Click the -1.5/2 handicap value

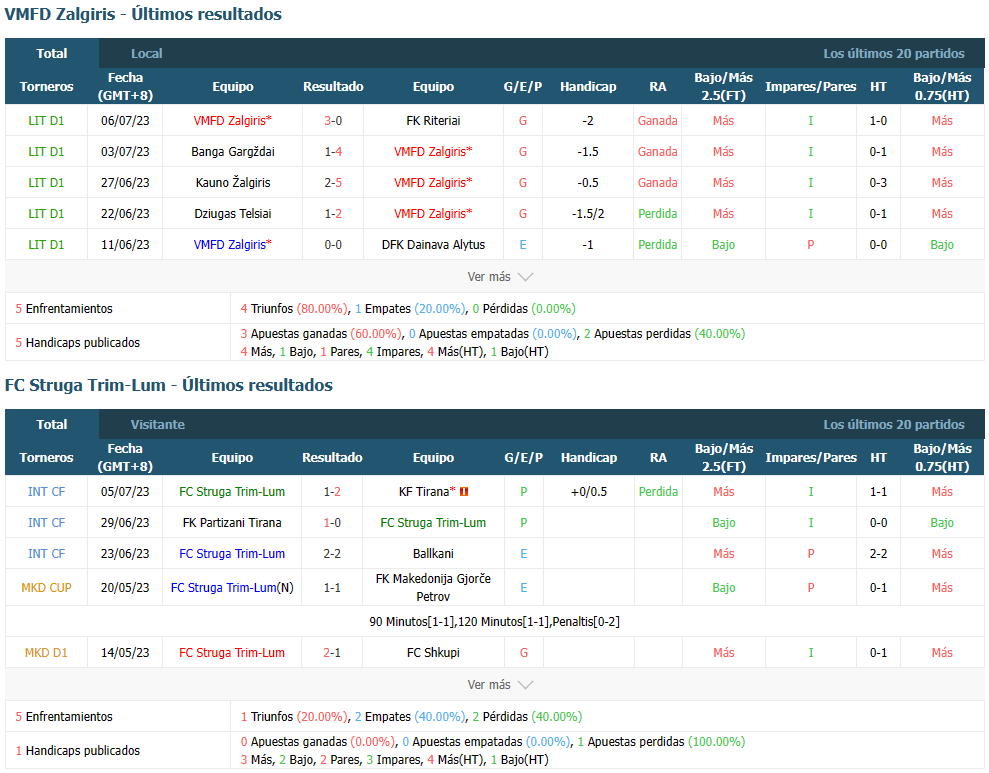pyautogui.click(x=588, y=213)
